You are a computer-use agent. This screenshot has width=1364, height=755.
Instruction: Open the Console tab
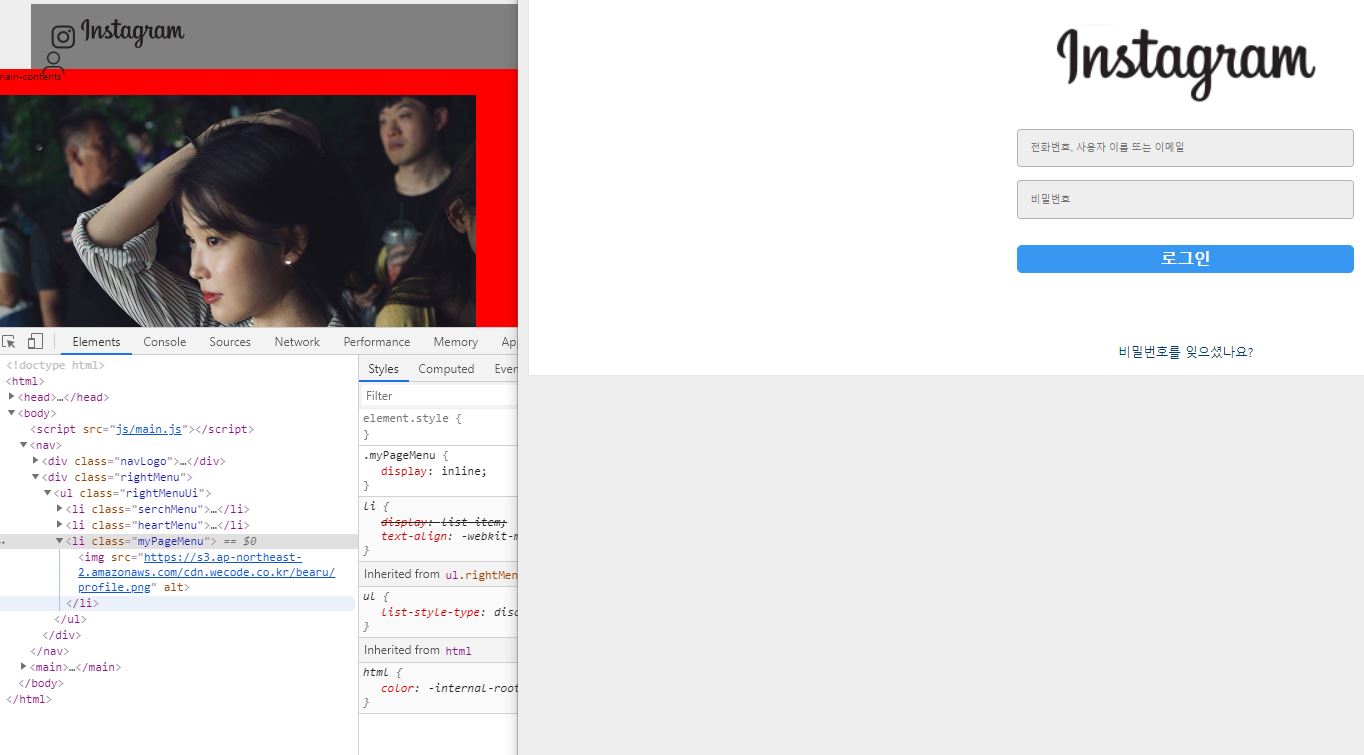[164, 341]
